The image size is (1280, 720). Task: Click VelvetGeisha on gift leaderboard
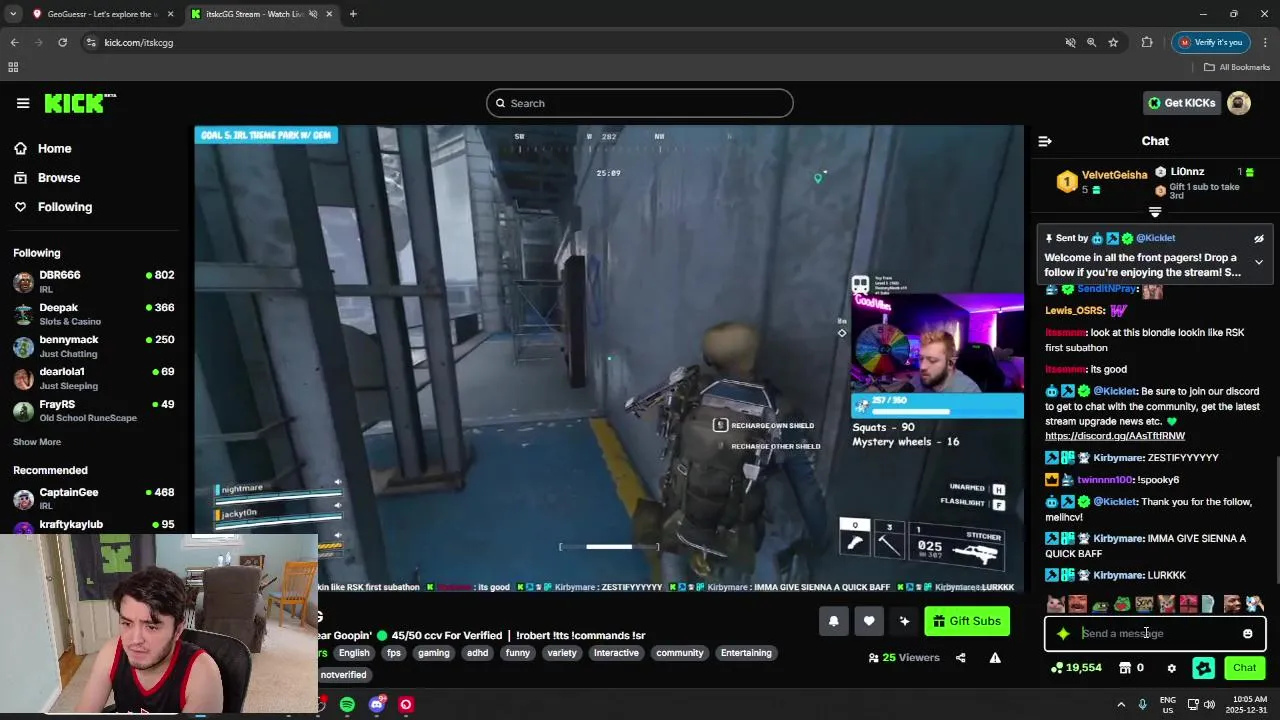[x=1114, y=175]
